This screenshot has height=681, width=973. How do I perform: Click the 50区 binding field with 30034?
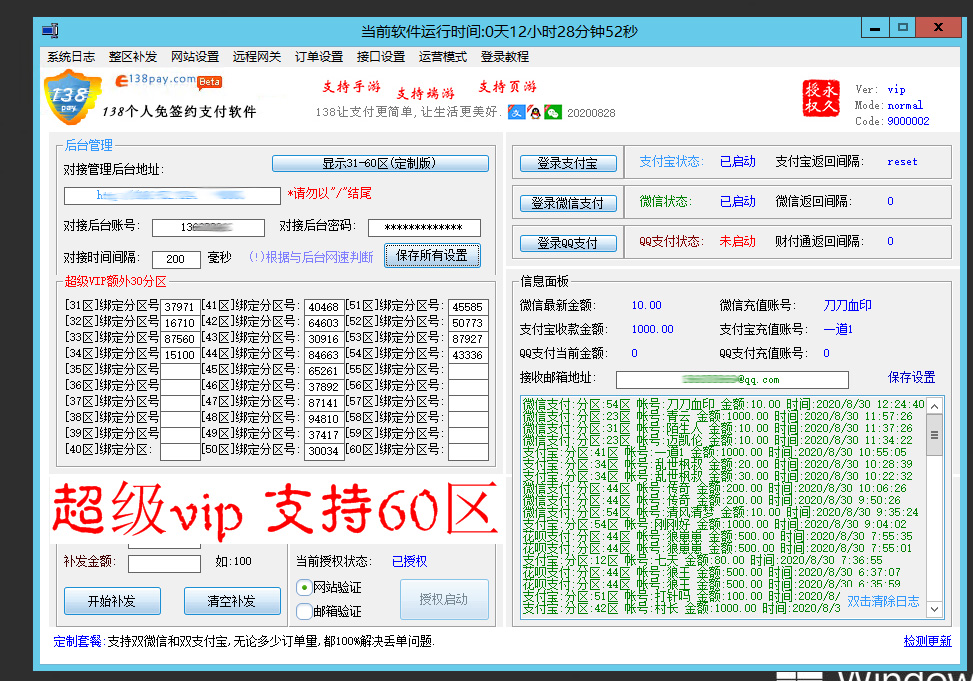coord(324,451)
